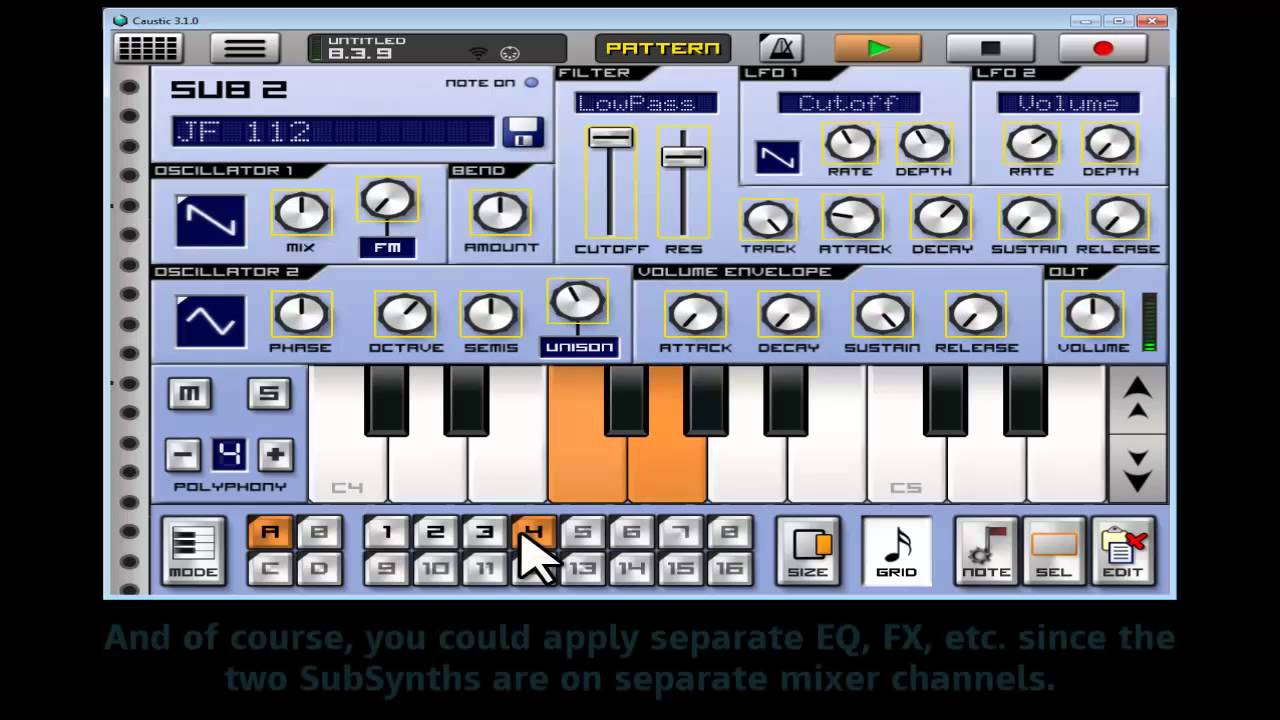Screen dimensions: 1280x720
Task: Select pattern bank A
Action: point(270,532)
